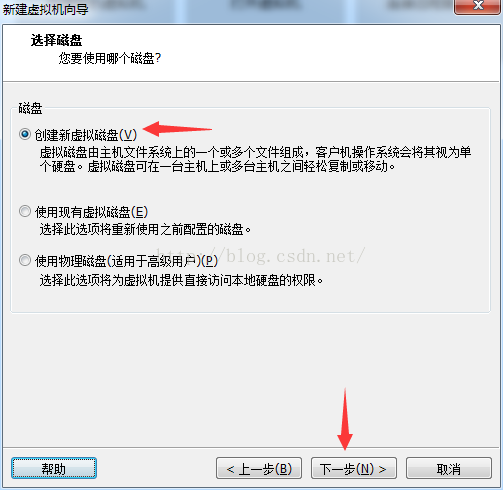This screenshot has height=490, width=503.
Task: Open help with the 帮助 button
Action: click(x=54, y=468)
